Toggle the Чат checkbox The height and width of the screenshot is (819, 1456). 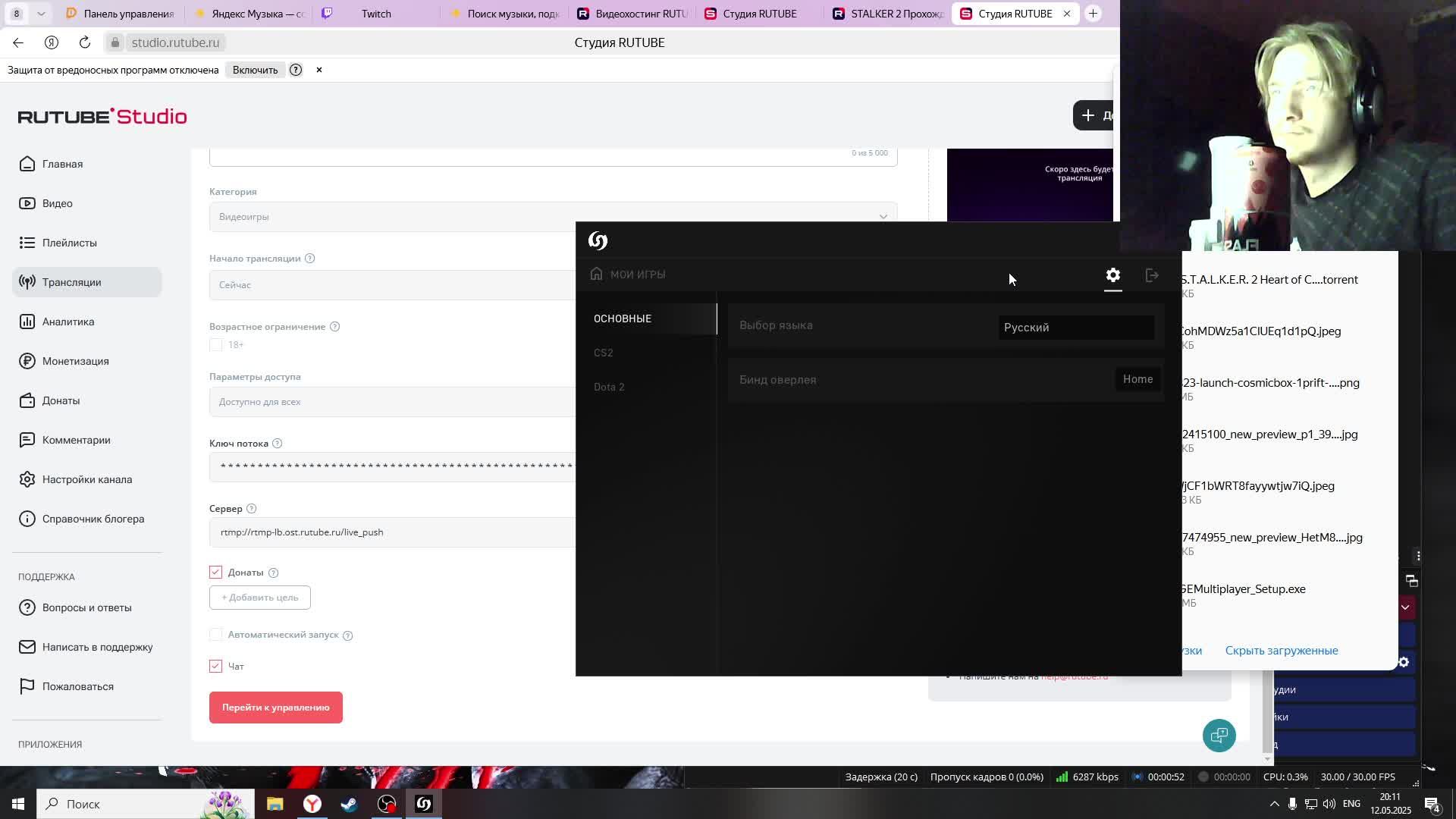pos(216,667)
